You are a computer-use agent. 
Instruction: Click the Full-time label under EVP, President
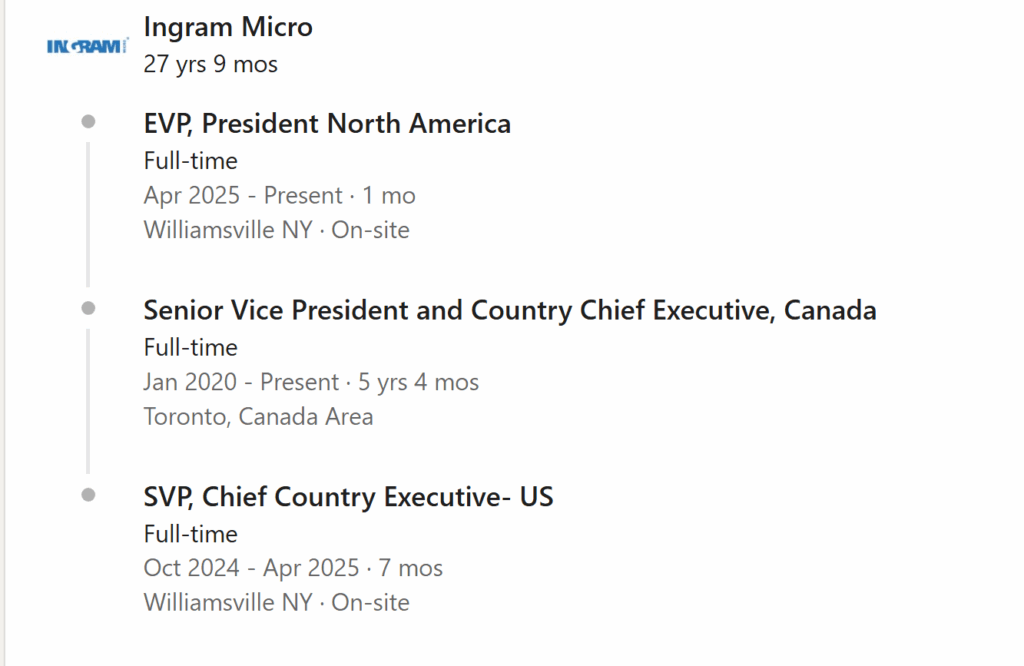(191, 161)
